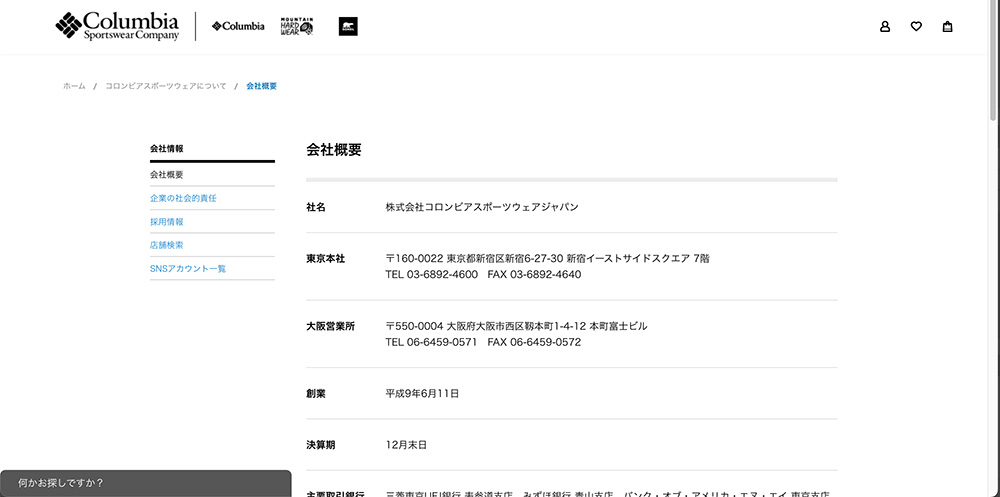
Task: Go to ホーム breadcrumb
Action: 74,86
